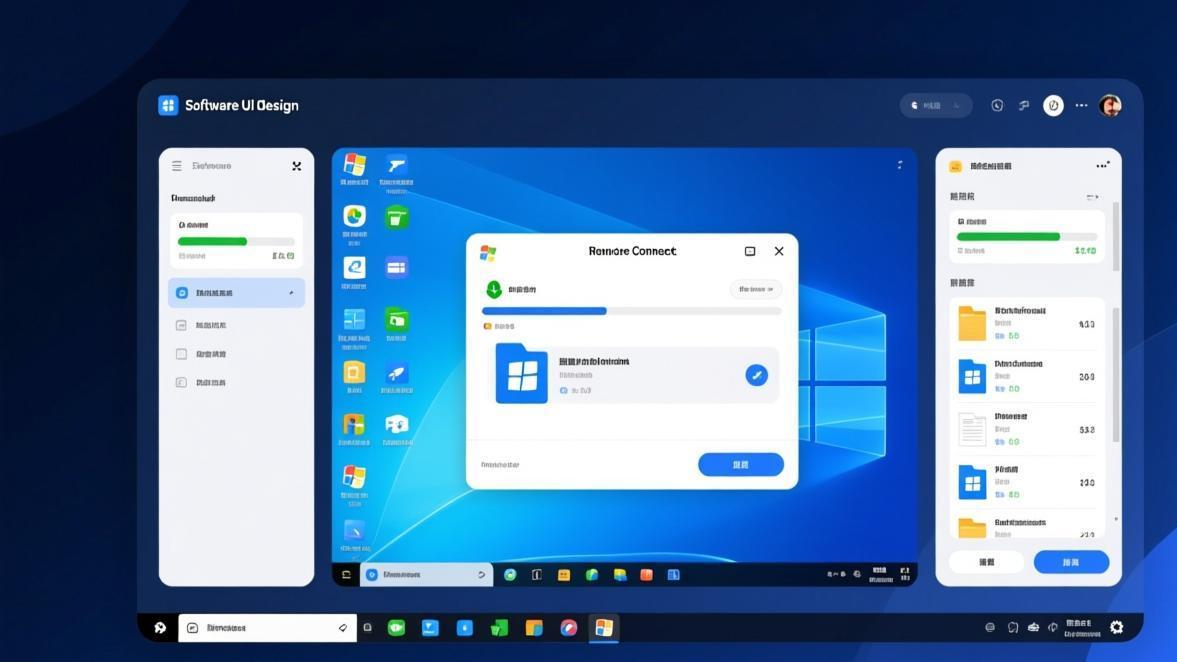Open the header three-dot more menu
The height and width of the screenshot is (662, 1177).
(x=1081, y=106)
